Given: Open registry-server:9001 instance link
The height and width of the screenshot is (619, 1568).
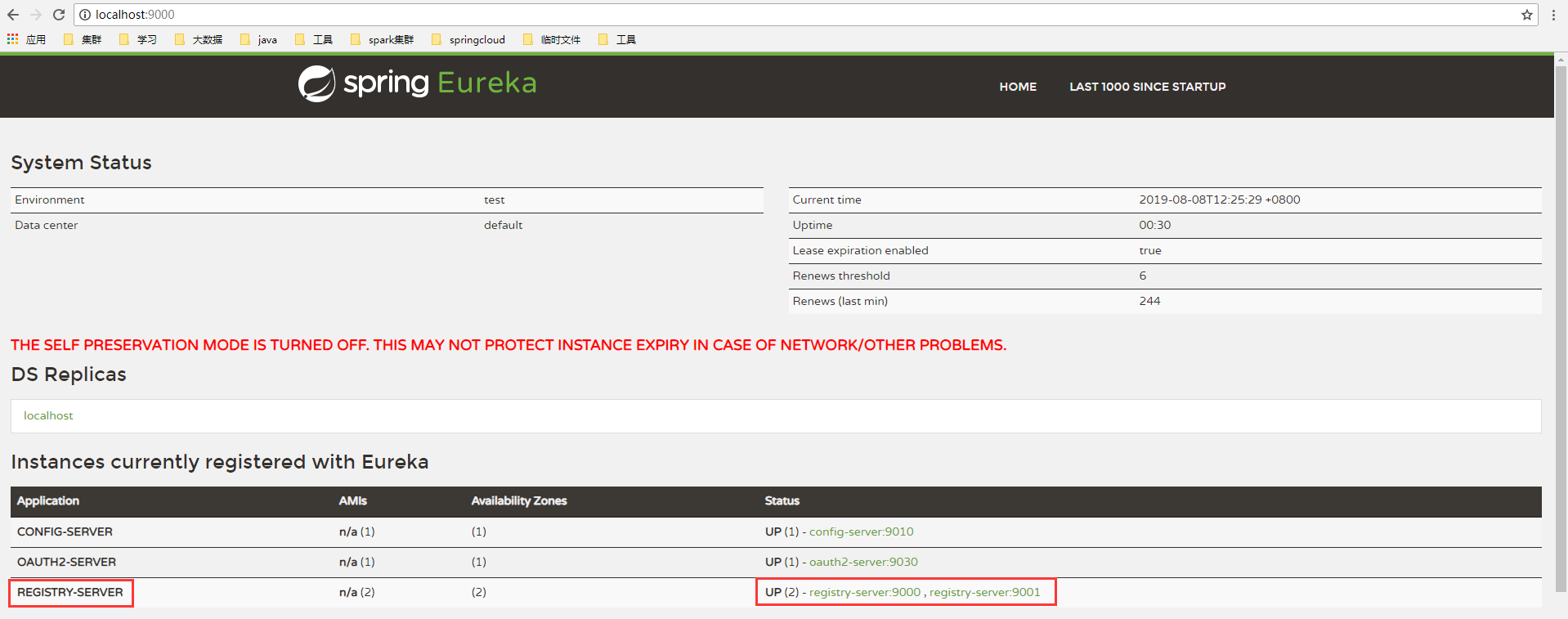Looking at the screenshot, I should pos(985,592).
